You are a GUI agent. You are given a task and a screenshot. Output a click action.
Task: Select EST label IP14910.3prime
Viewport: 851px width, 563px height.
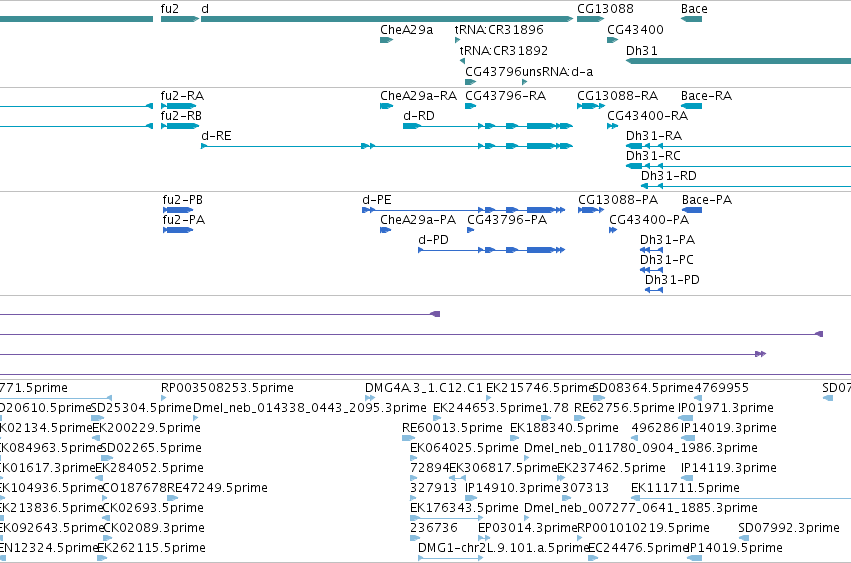(x=513, y=488)
